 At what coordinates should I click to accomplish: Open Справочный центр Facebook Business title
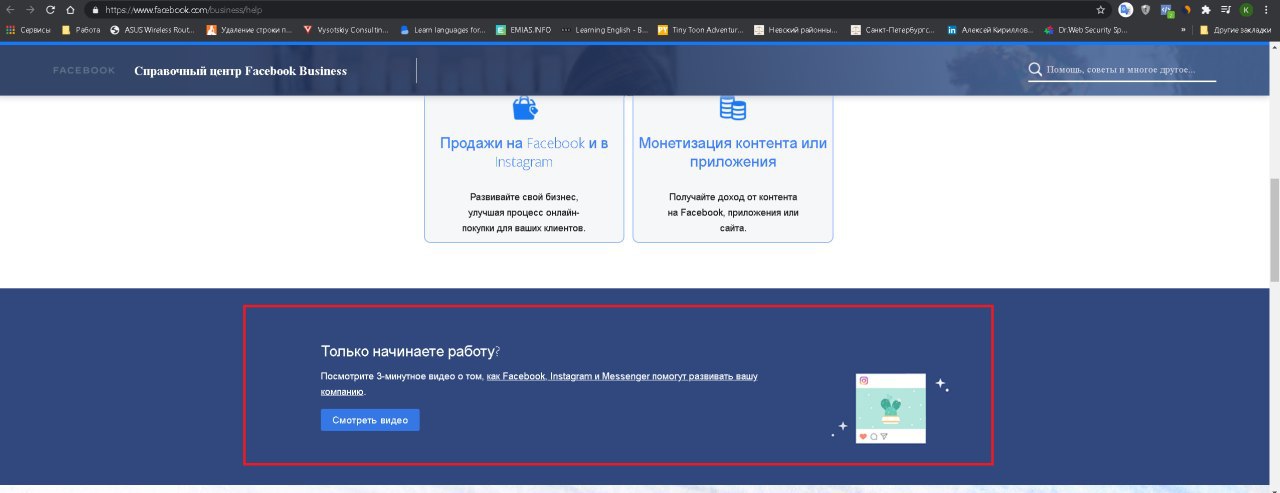241,71
